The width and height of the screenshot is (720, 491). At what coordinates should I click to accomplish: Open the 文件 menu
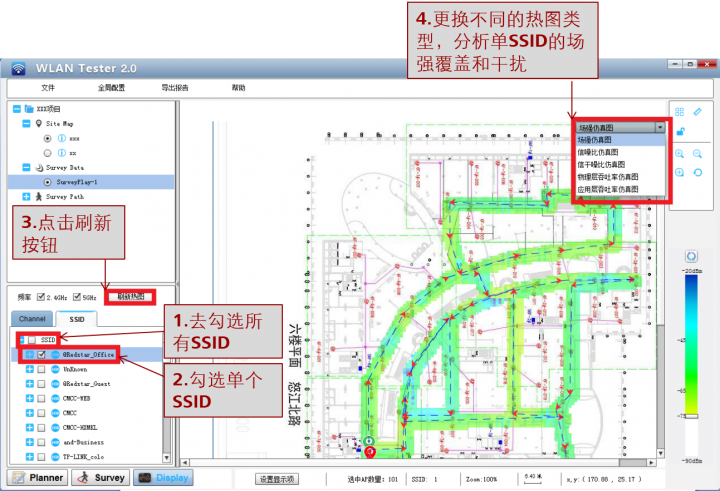(48, 88)
